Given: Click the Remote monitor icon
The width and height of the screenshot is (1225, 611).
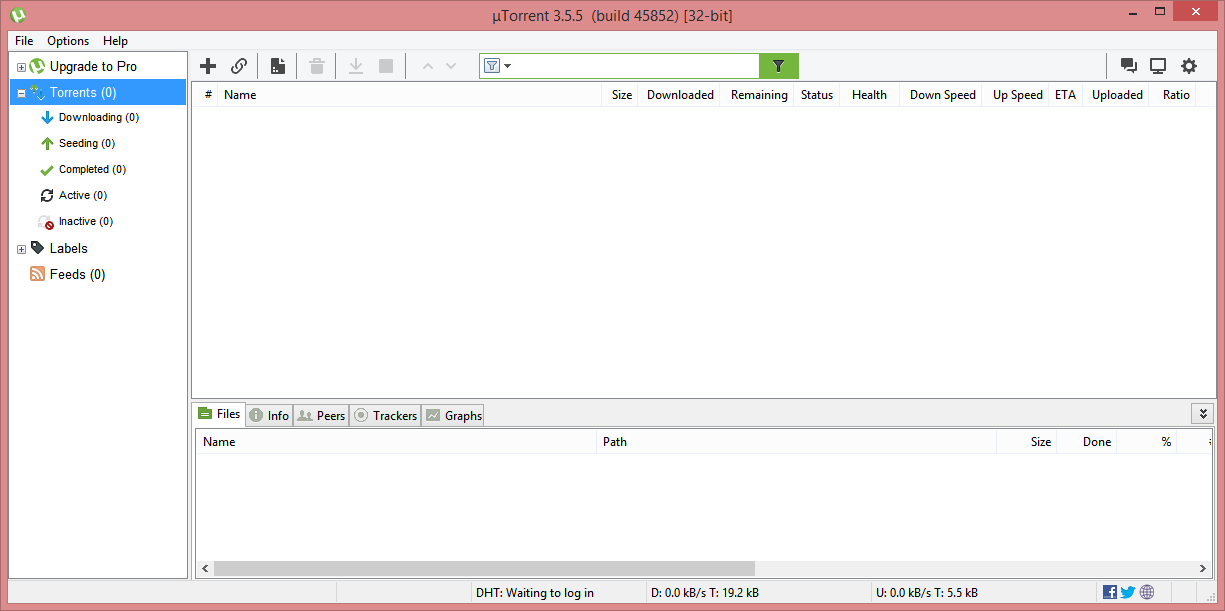Looking at the screenshot, I should point(1158,66).
